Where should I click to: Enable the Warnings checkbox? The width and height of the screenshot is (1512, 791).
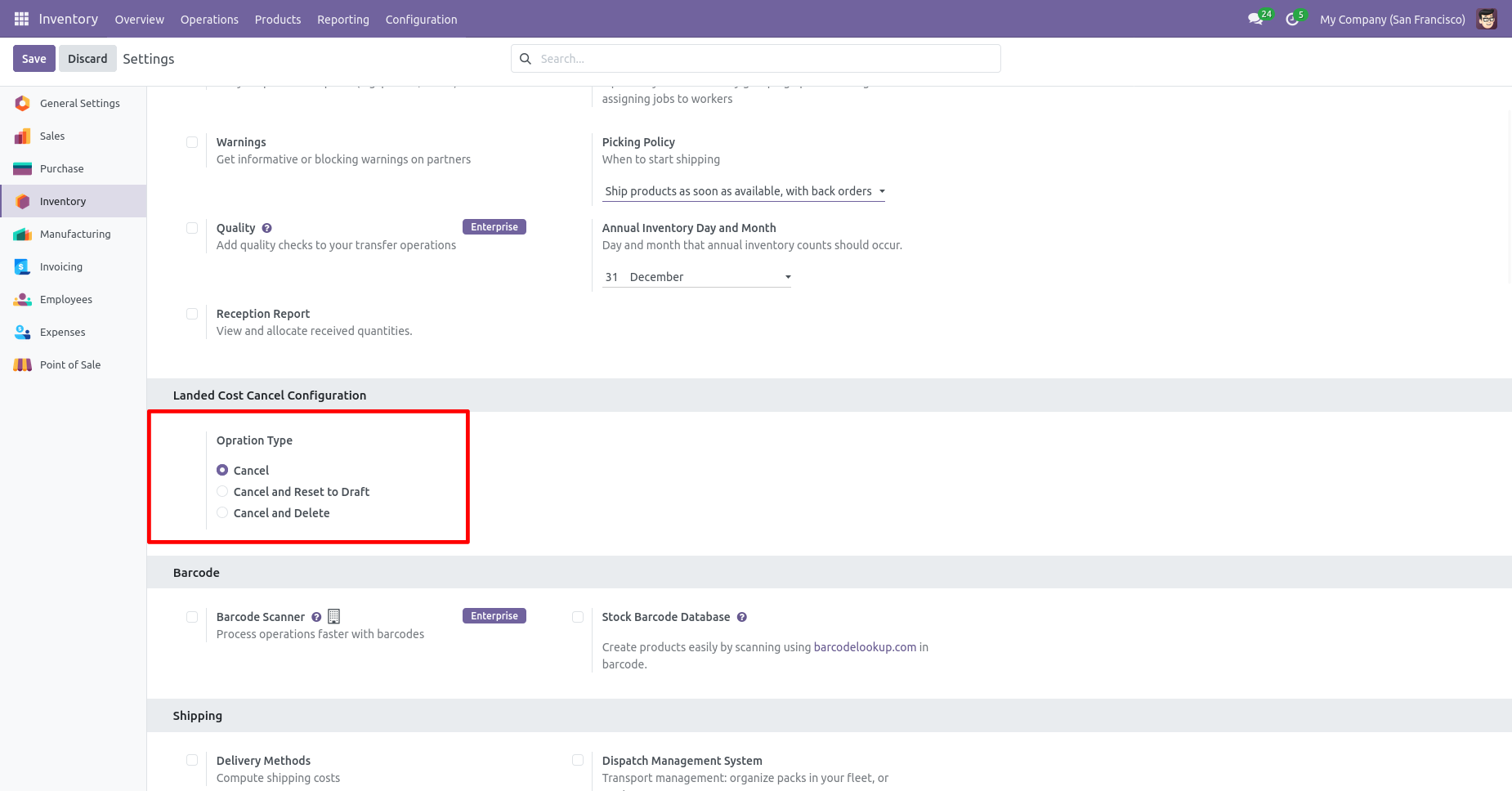click(192, 142)
